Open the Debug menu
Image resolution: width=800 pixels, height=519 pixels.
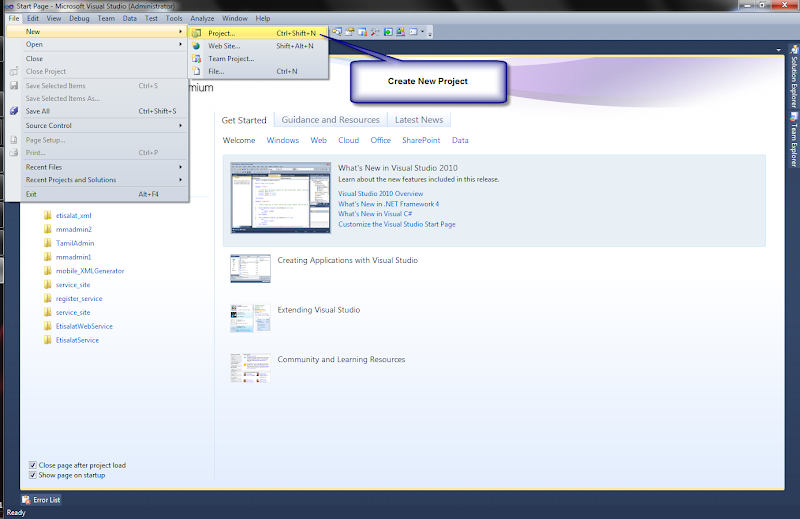[x=79, y=18]
